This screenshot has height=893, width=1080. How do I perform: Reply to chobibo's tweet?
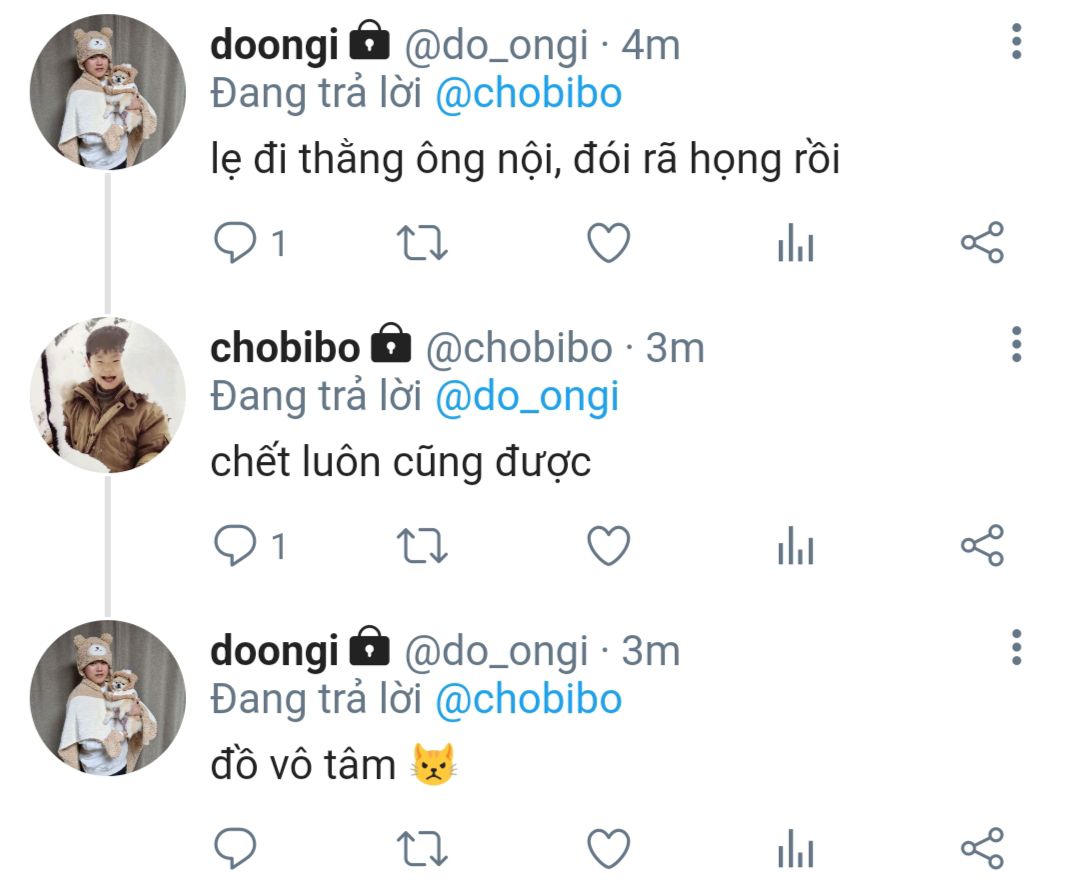[236, 546]
